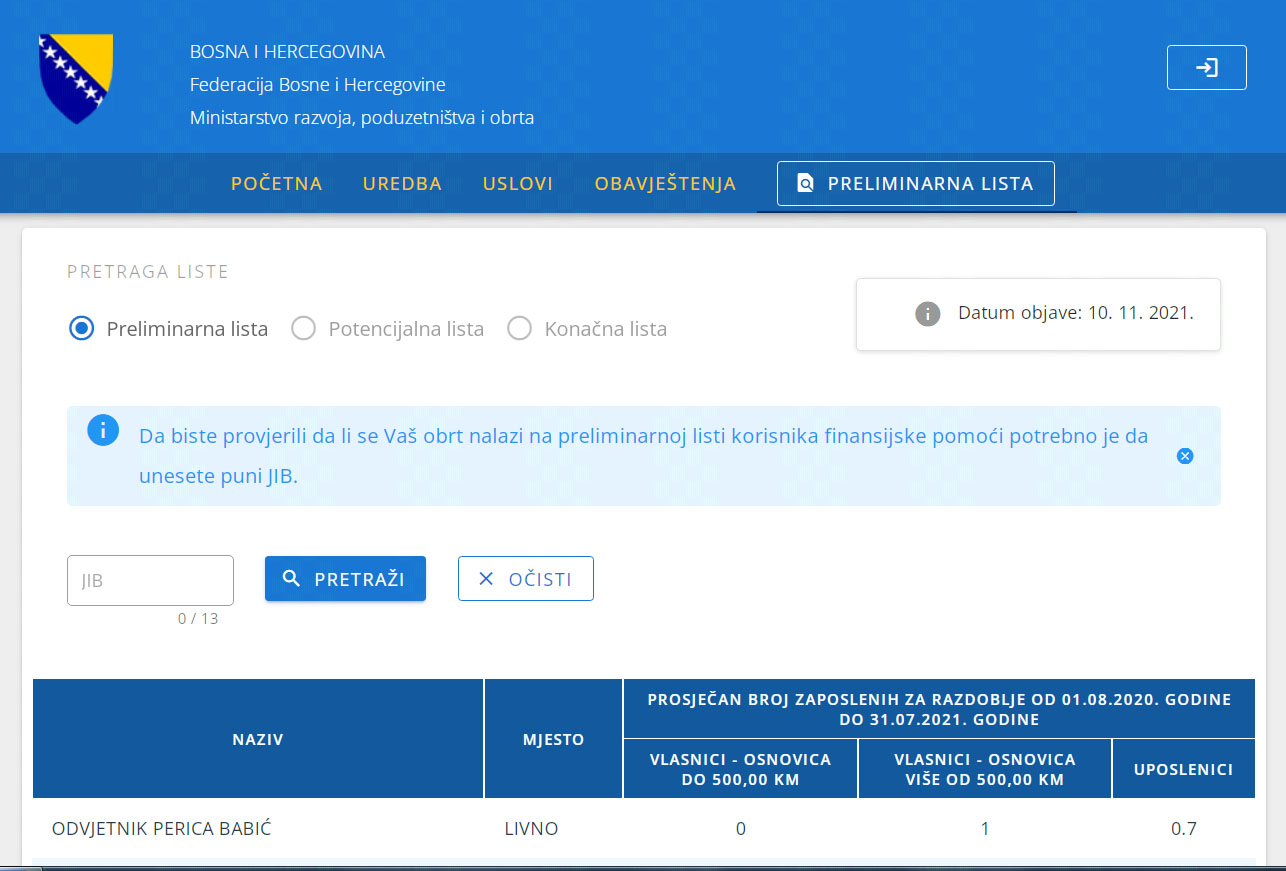Click the Bosnia and Herzegovina coat of arms logo
The image size is (1286, 871).
[x=76, y=79]
